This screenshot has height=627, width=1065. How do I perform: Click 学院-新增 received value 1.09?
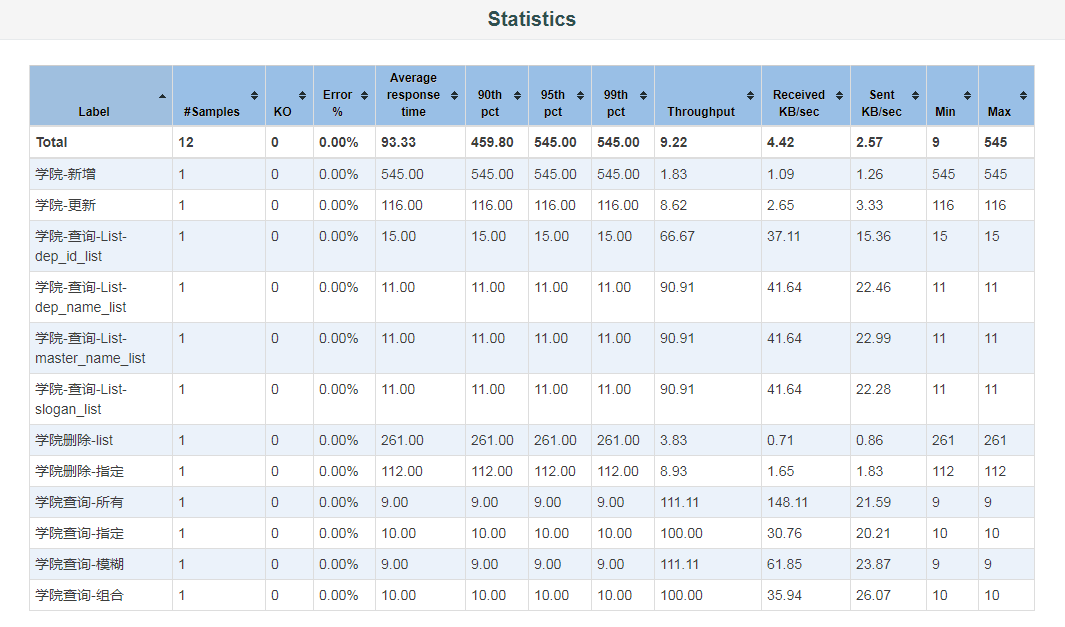[x=780, y=175]
